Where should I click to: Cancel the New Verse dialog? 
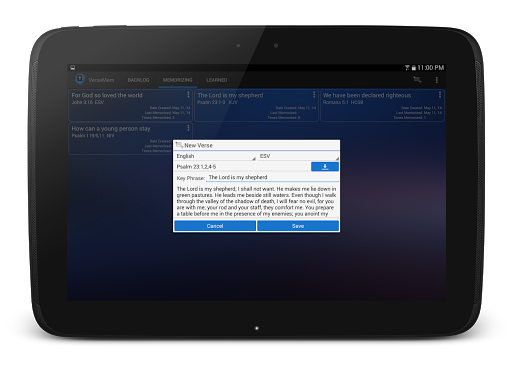coord(215,226)
